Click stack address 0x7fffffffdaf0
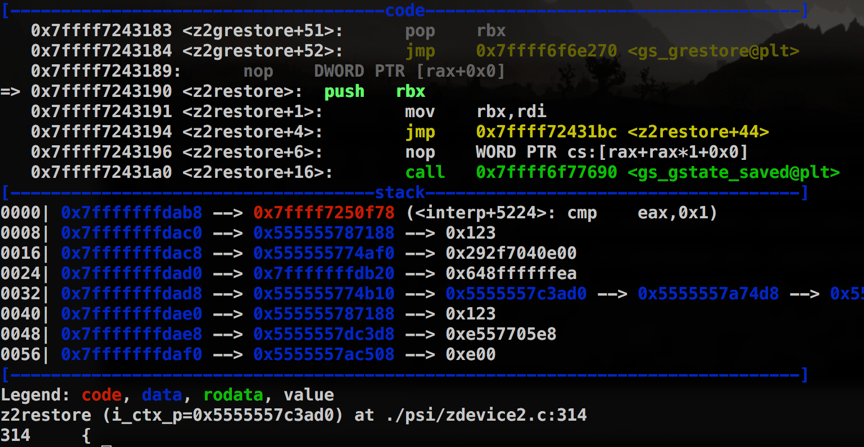864x447 pixels. tap(132, 354)
